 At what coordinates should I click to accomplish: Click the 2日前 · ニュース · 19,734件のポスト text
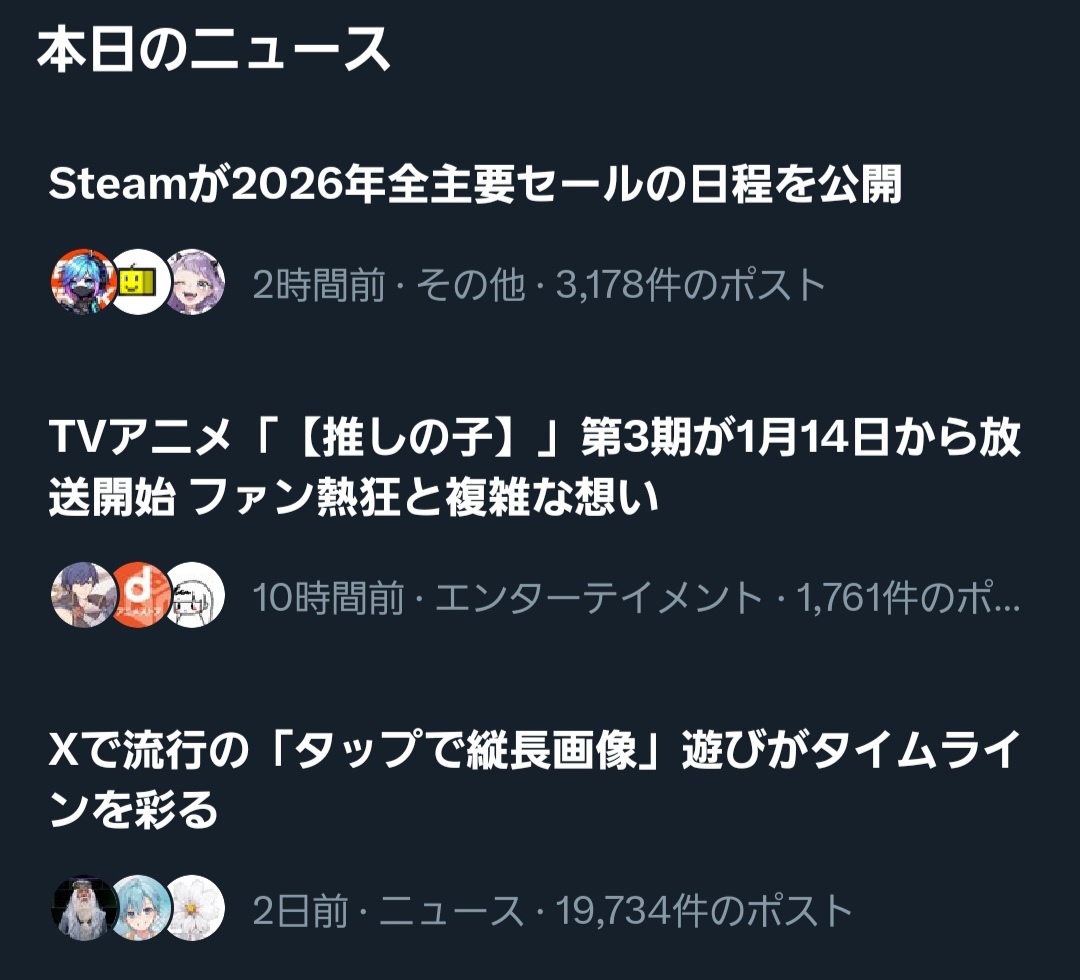[x=552, y=910]
